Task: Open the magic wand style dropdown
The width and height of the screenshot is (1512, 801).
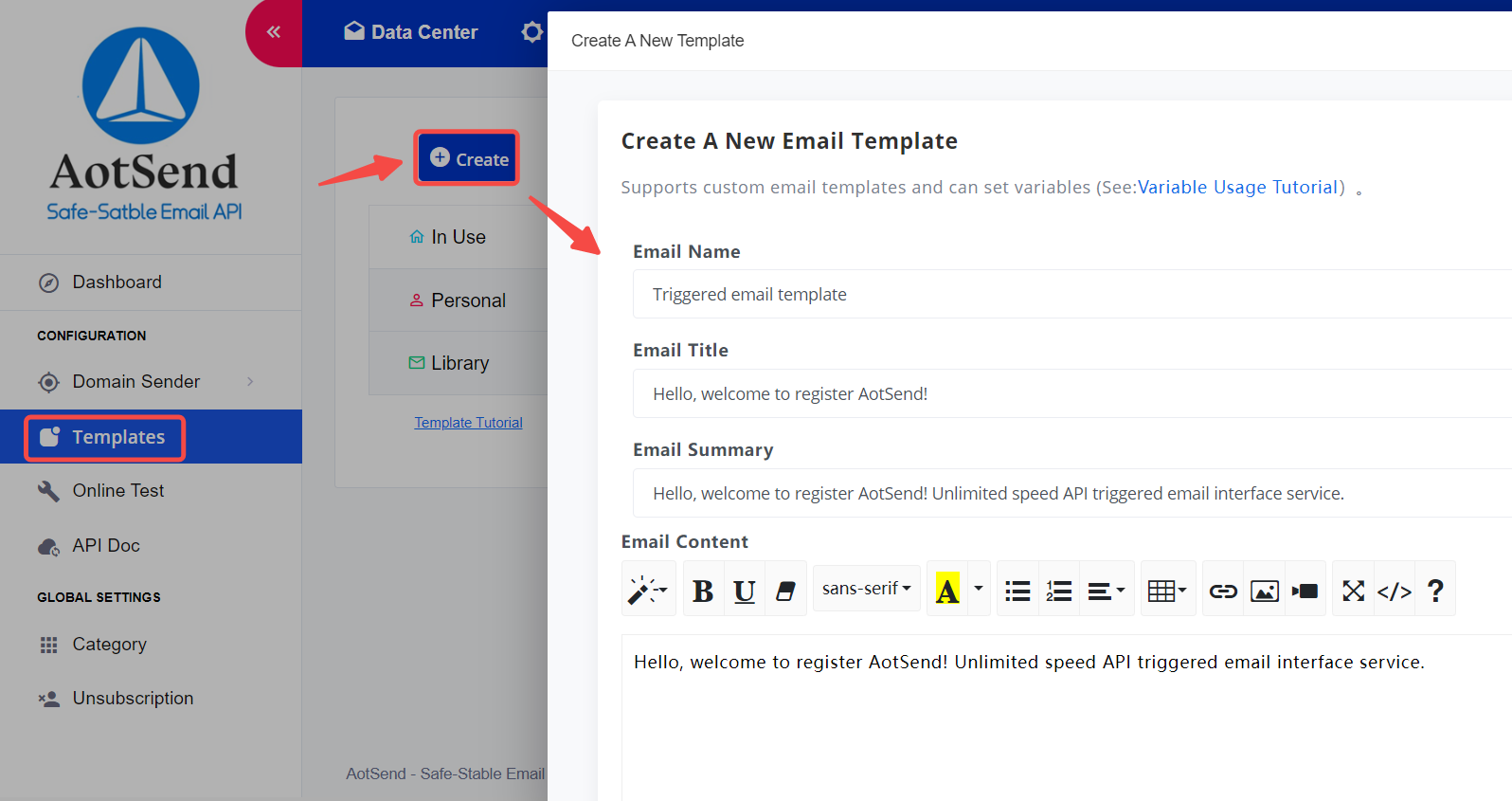Action: [x=649, y=590]
